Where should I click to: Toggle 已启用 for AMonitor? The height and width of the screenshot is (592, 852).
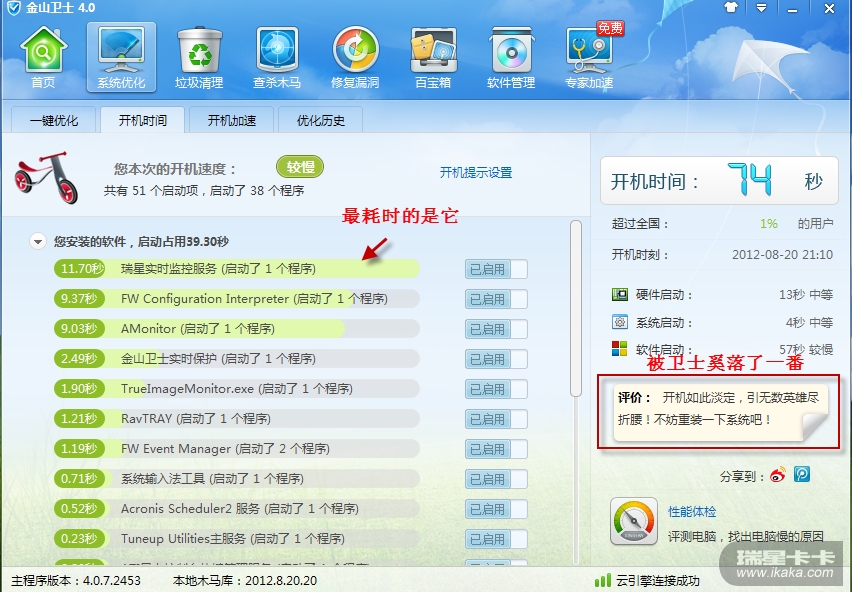(x=496, y=329)
